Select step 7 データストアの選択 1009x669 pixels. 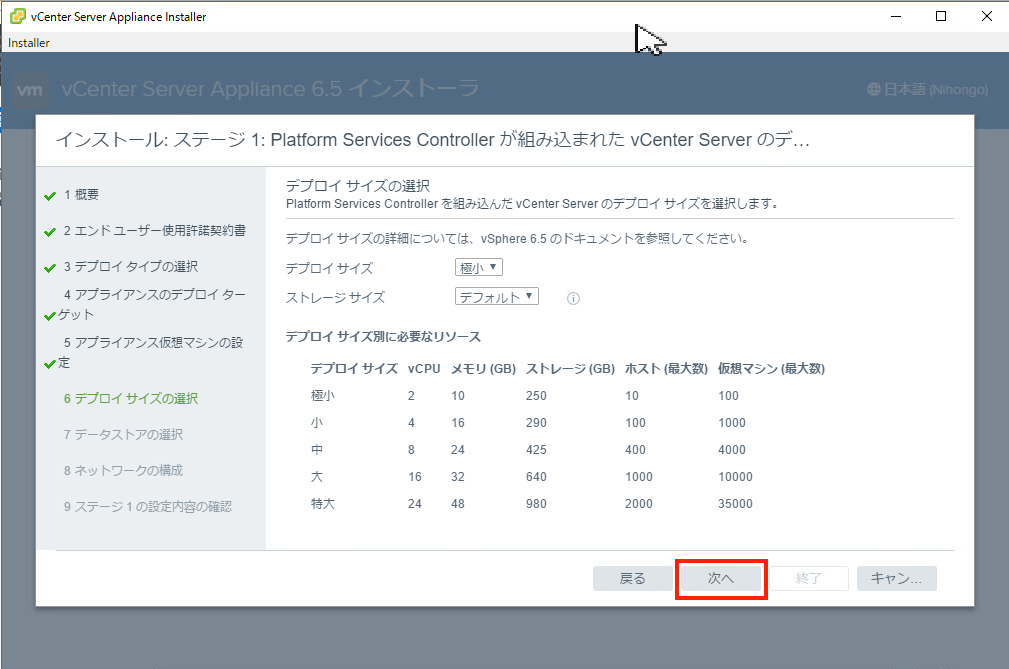pos(123,434)
